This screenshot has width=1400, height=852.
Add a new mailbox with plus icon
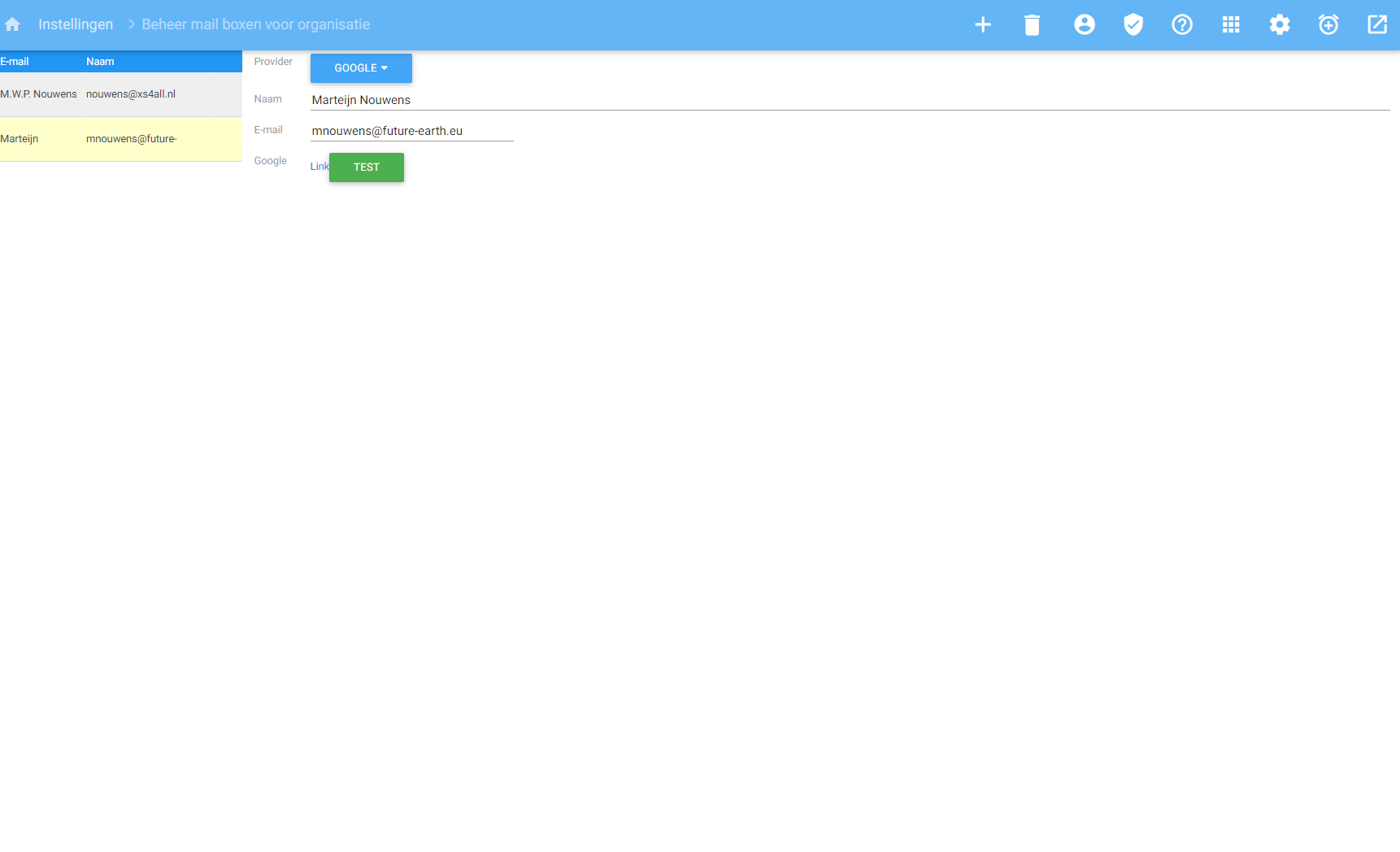click(983, 24)
